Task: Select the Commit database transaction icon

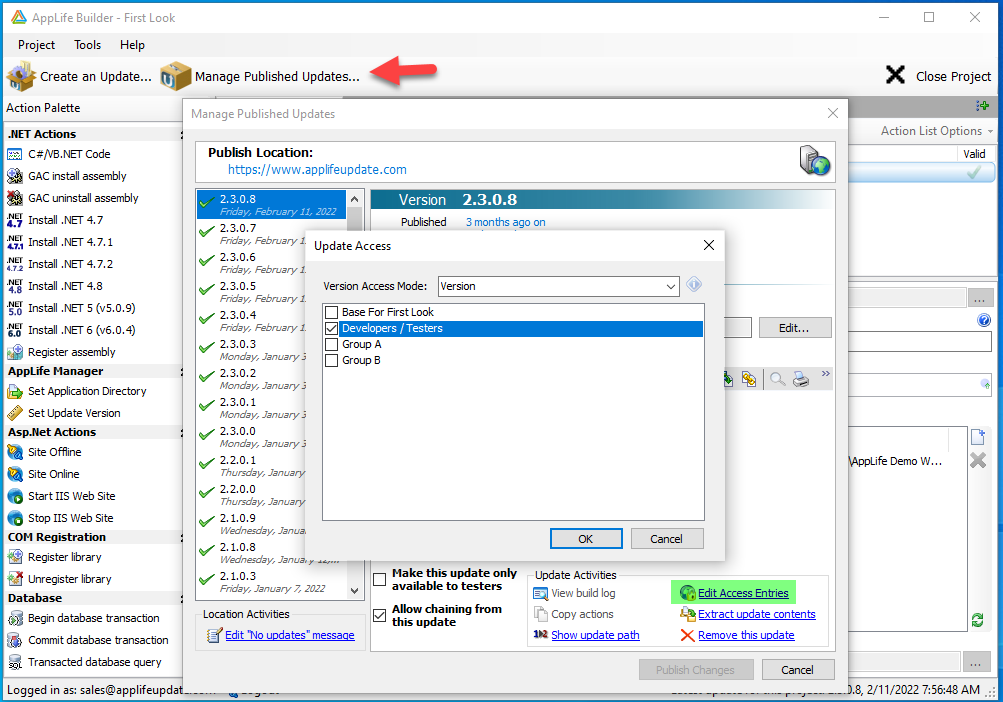Action: tap(15, 640)
